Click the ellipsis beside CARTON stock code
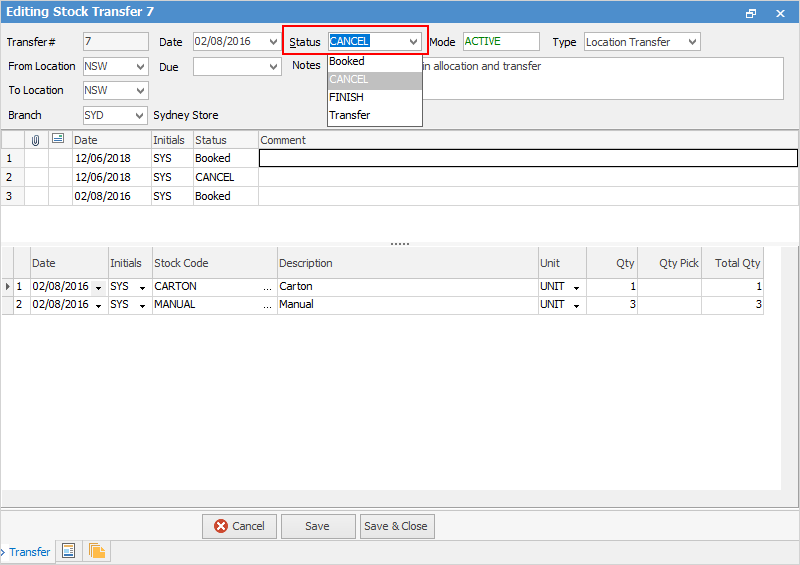Viewport: 800px width, 565px height. tap(267, 287)
